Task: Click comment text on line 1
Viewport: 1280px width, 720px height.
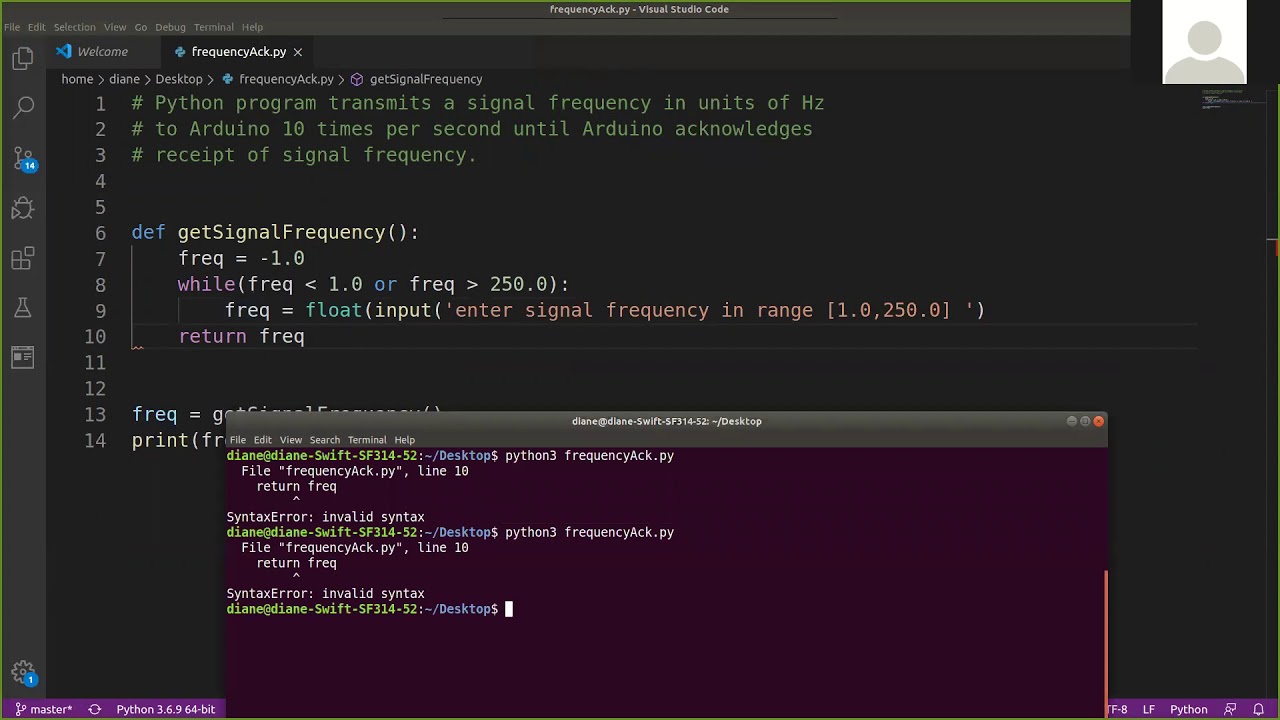Action: pos(478,103)
